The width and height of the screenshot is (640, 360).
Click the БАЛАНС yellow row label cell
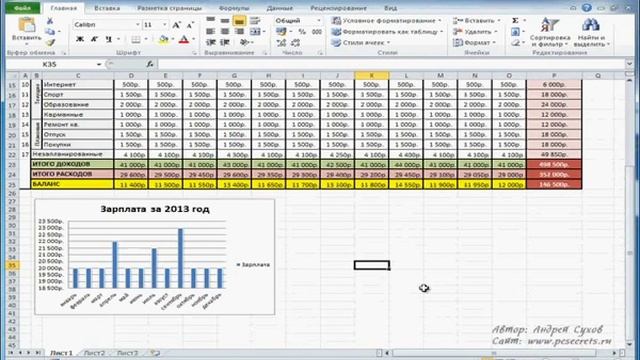pos(72,184)
